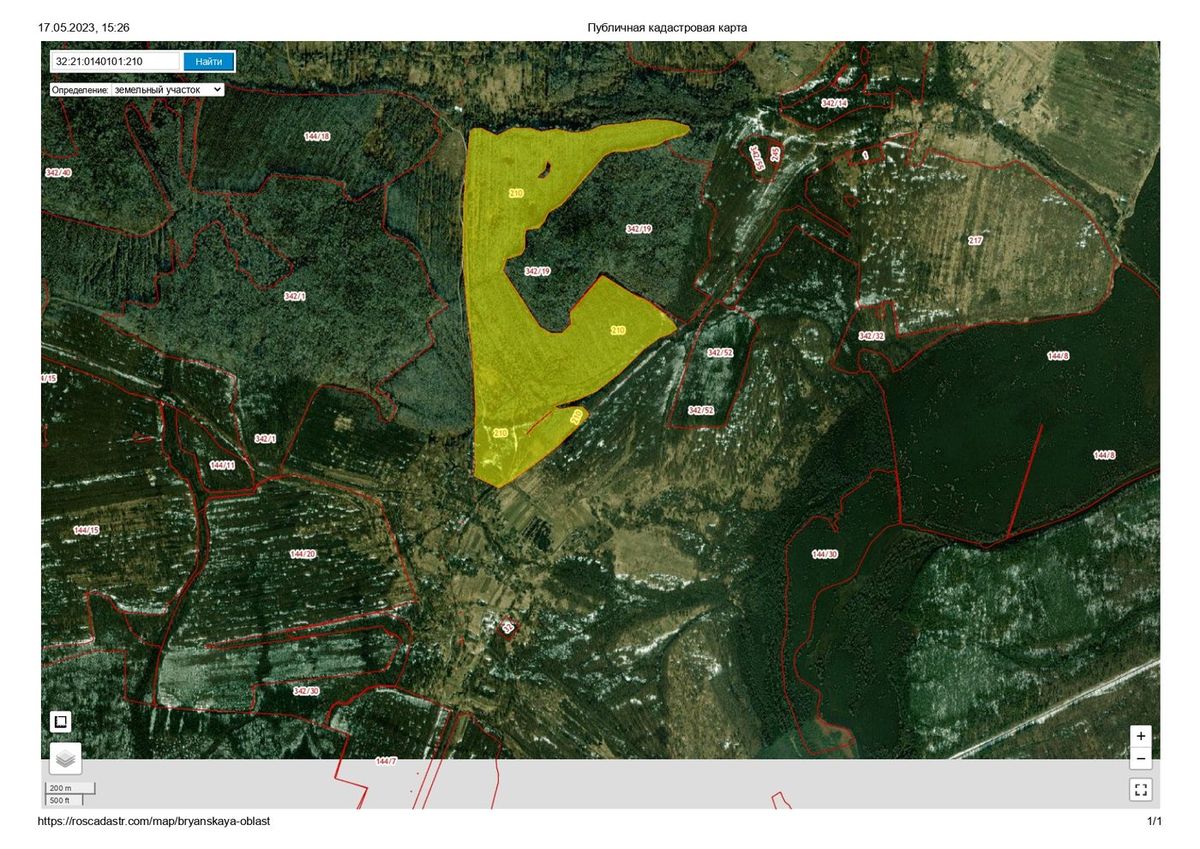Image resolution: width=1200 pixels, height=849 pixels.
Task: Select the parcel label 217
Action: 975,240
